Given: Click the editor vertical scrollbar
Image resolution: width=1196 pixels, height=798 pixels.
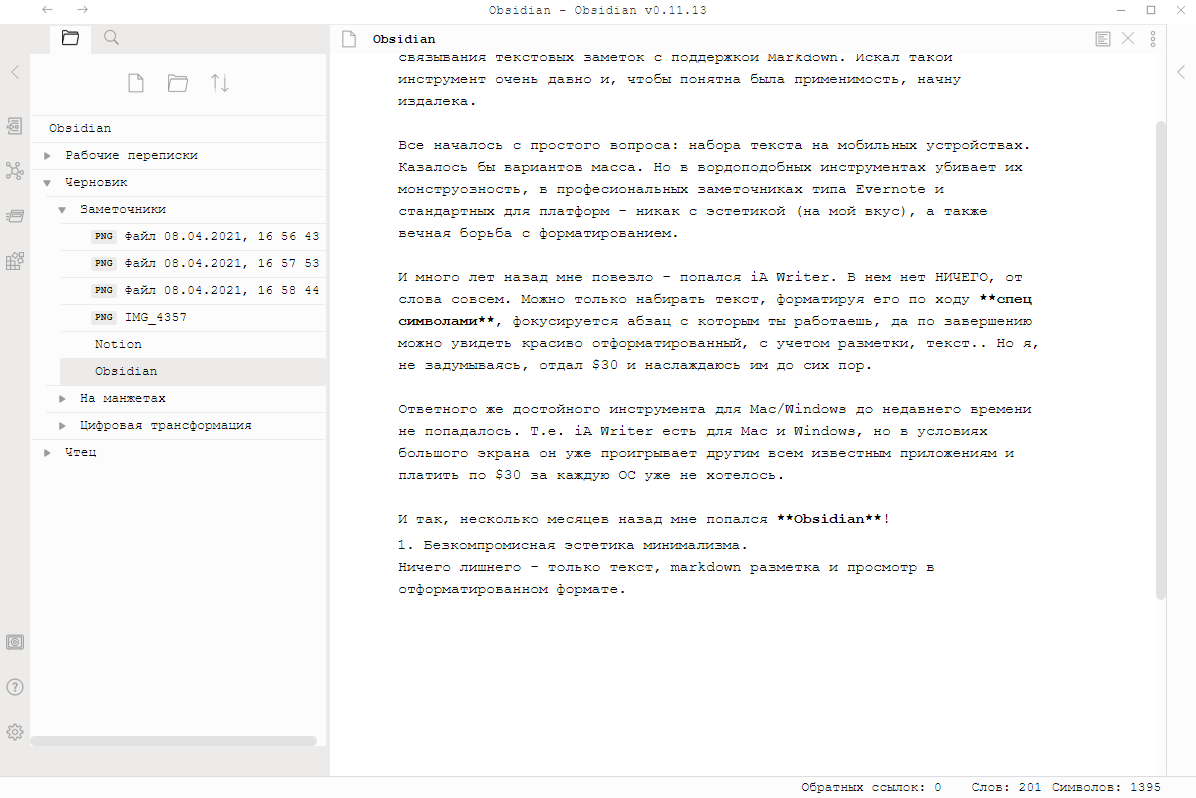Looking at the screenshot, I should (x=1161, y=360).
